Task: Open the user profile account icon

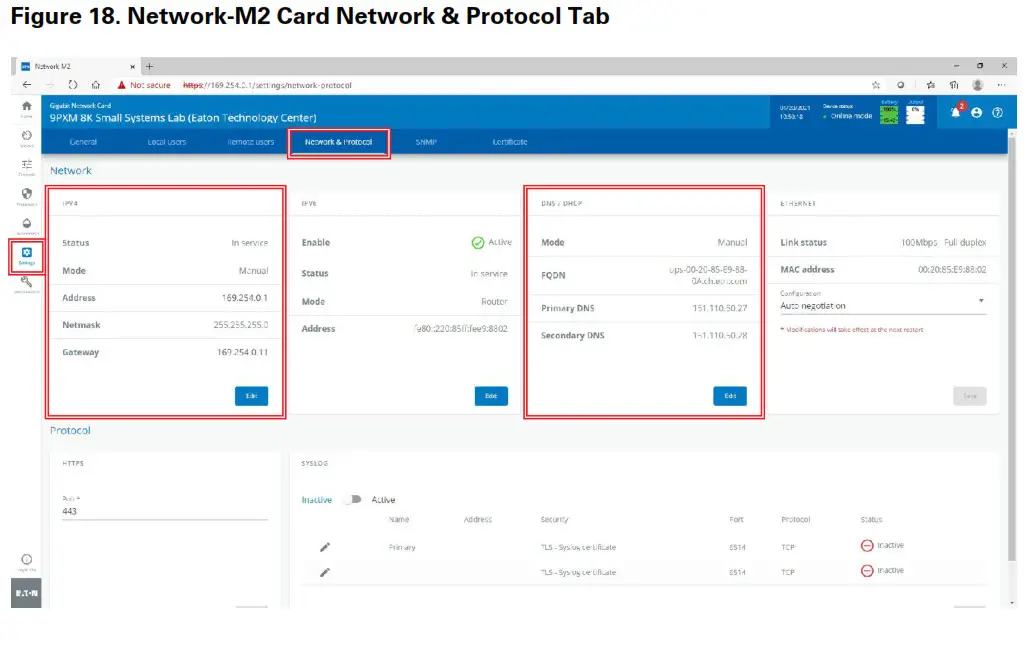Action: pos(977,112)
